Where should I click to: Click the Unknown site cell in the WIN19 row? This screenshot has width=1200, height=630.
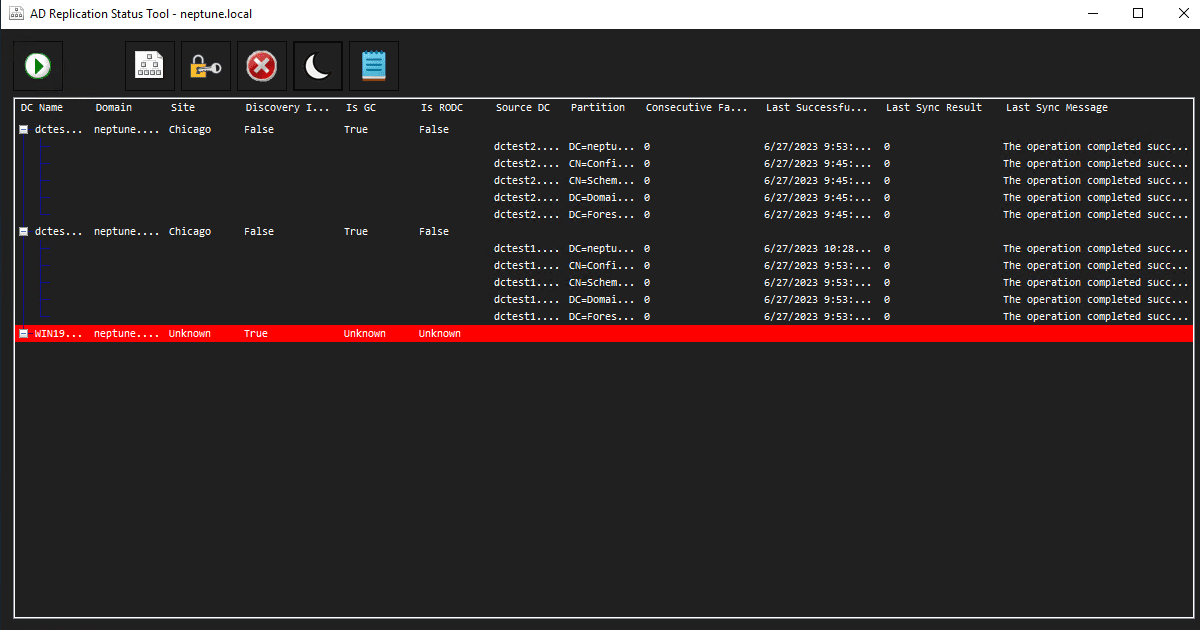click(x=190, y=334)
